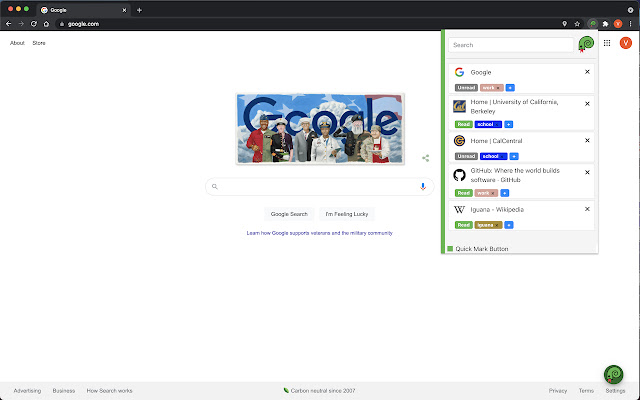Screen dimensions: 640x400
Task: Click the school tag on Berkeley entry
Action: [x=488, y=124]
